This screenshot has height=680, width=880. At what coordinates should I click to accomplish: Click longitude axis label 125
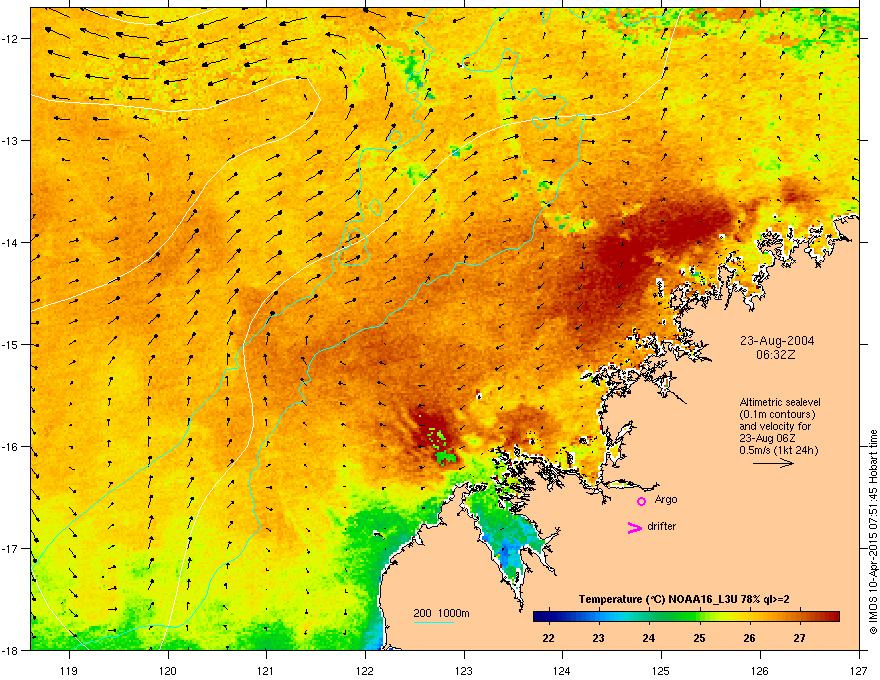(661, 670)
